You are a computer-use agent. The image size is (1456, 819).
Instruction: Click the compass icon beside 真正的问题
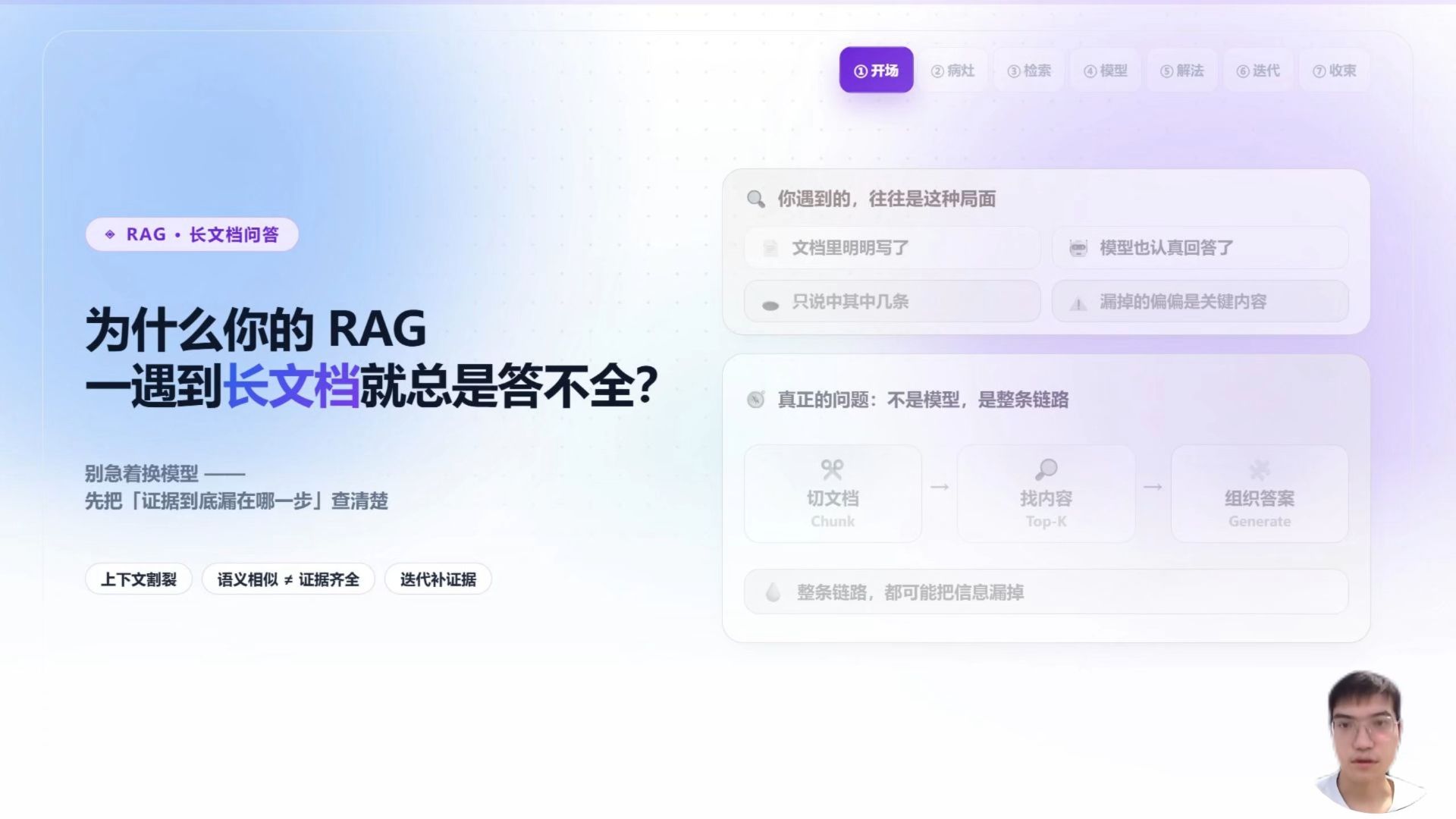coord(756,400)
